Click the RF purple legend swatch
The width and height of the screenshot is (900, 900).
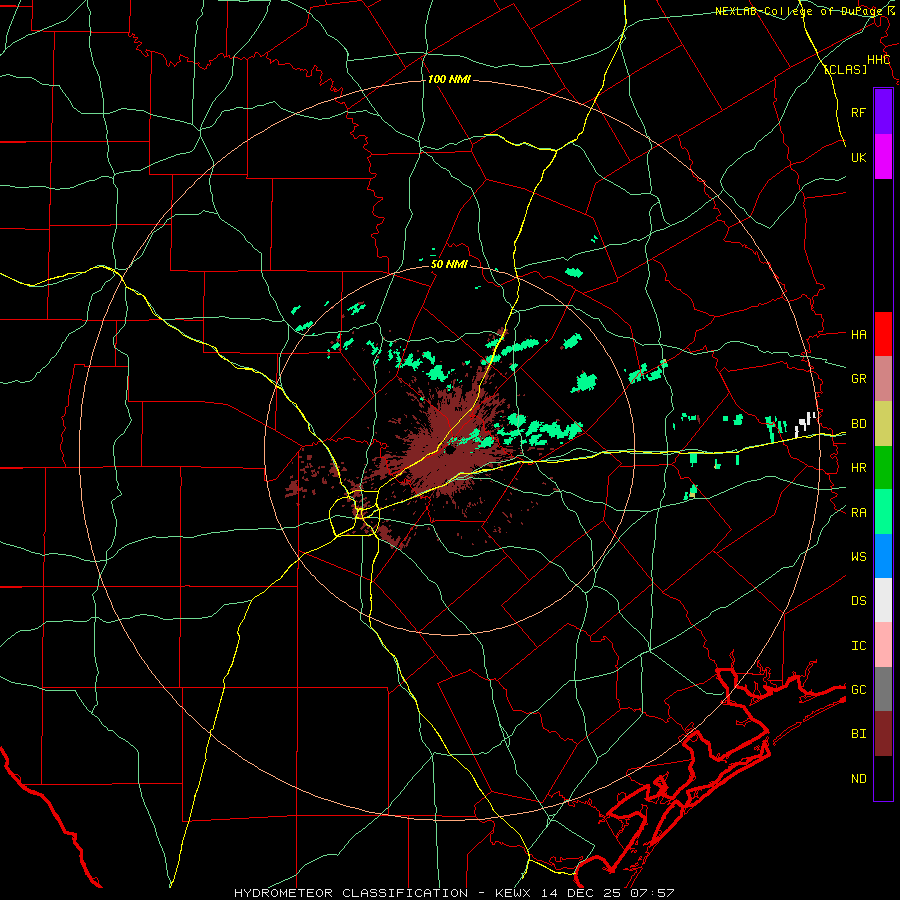tap(883, 112)
